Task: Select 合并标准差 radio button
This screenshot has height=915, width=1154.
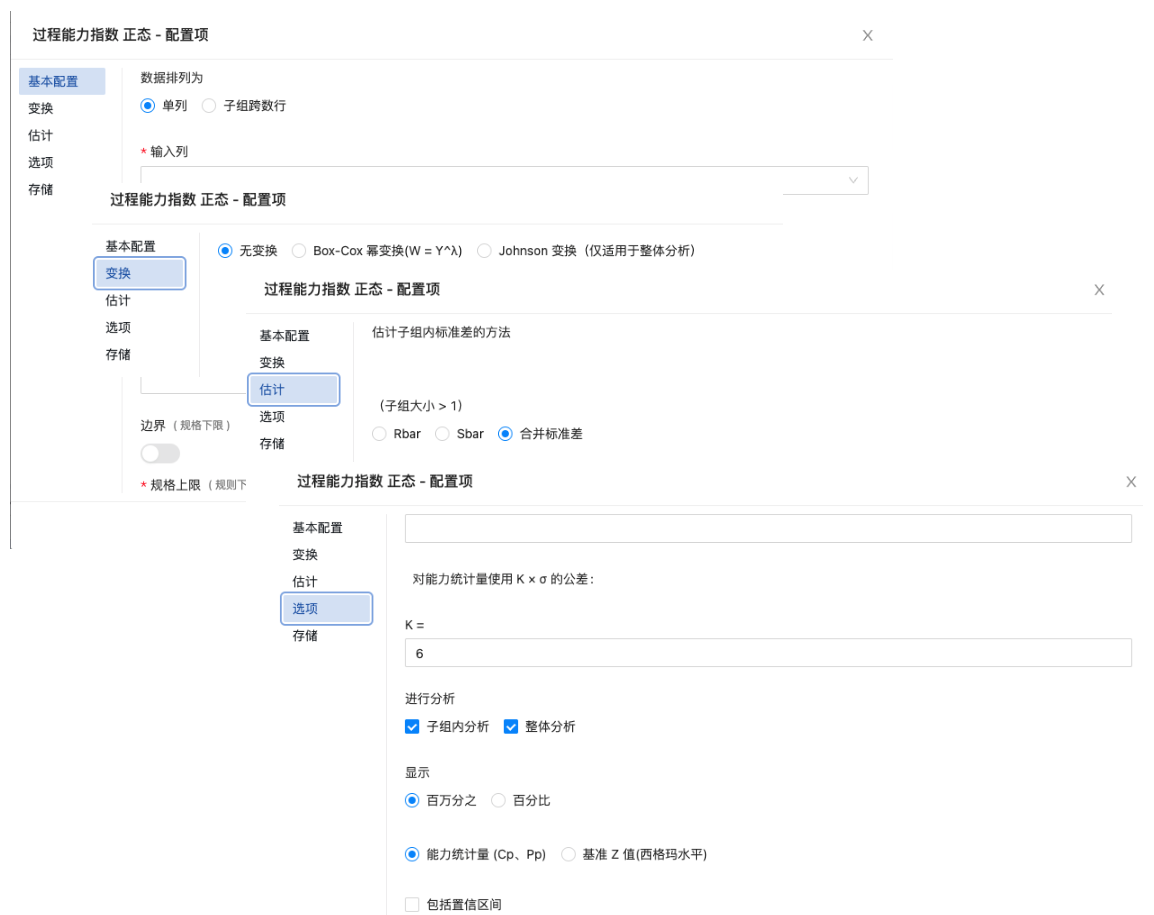Action: pyautogui.click(x=505, y=434)
